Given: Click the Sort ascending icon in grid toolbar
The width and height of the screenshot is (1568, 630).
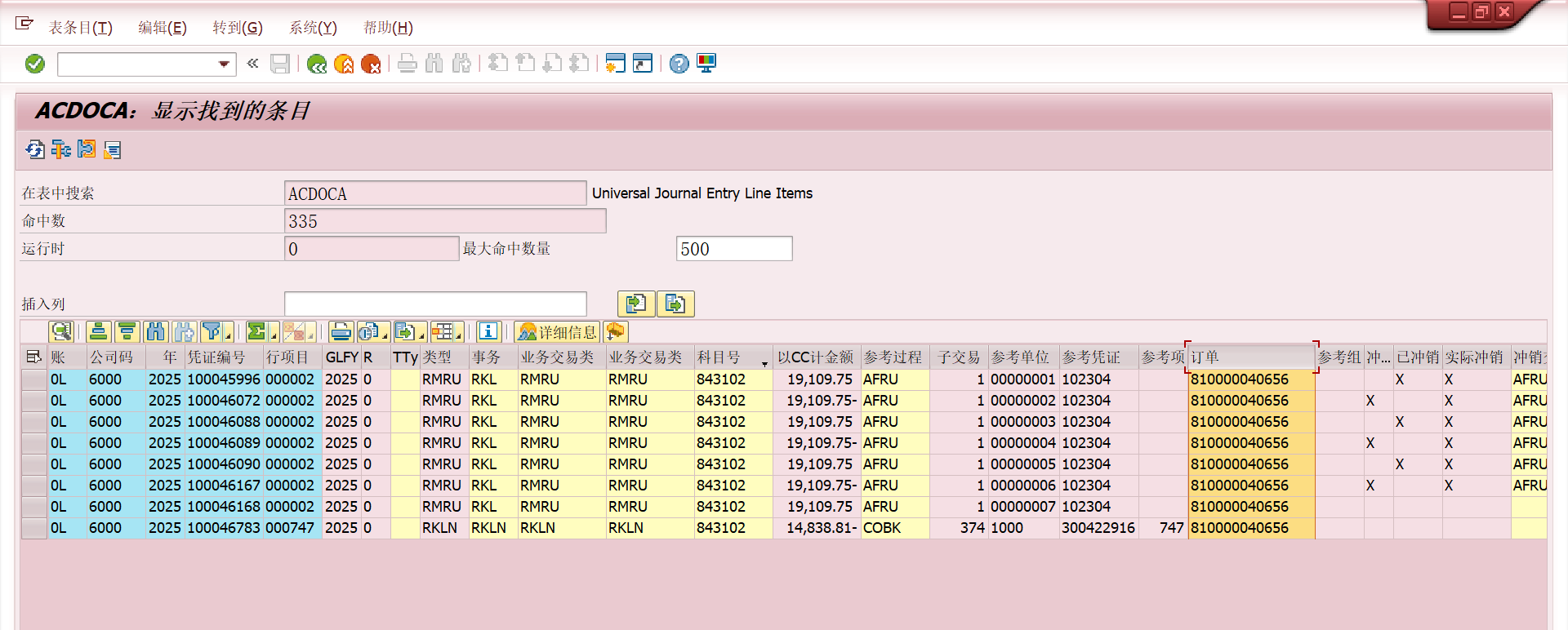Looking at the screenshot, I should [99, 331].
